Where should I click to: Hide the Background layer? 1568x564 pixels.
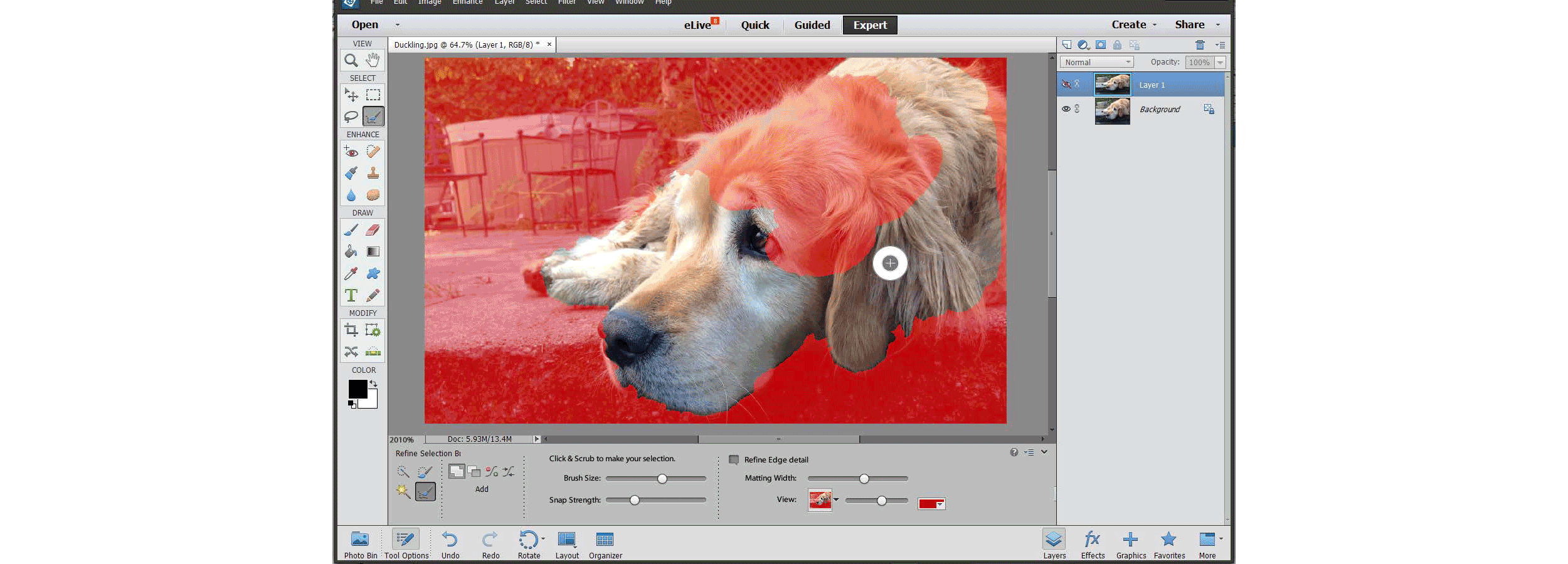tap(1066, 108)
